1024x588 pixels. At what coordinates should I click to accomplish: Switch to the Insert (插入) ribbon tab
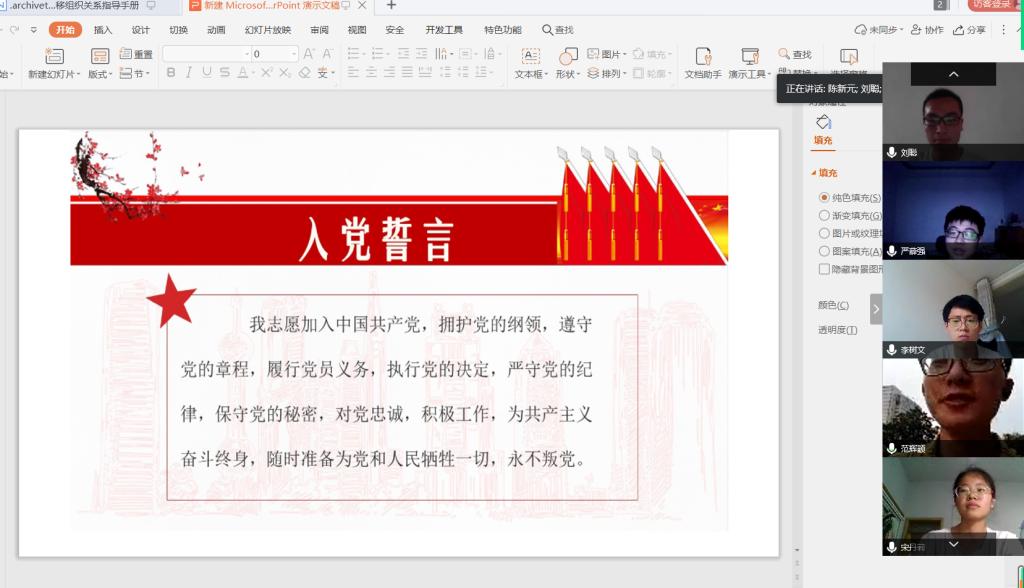tap(103, 30)
